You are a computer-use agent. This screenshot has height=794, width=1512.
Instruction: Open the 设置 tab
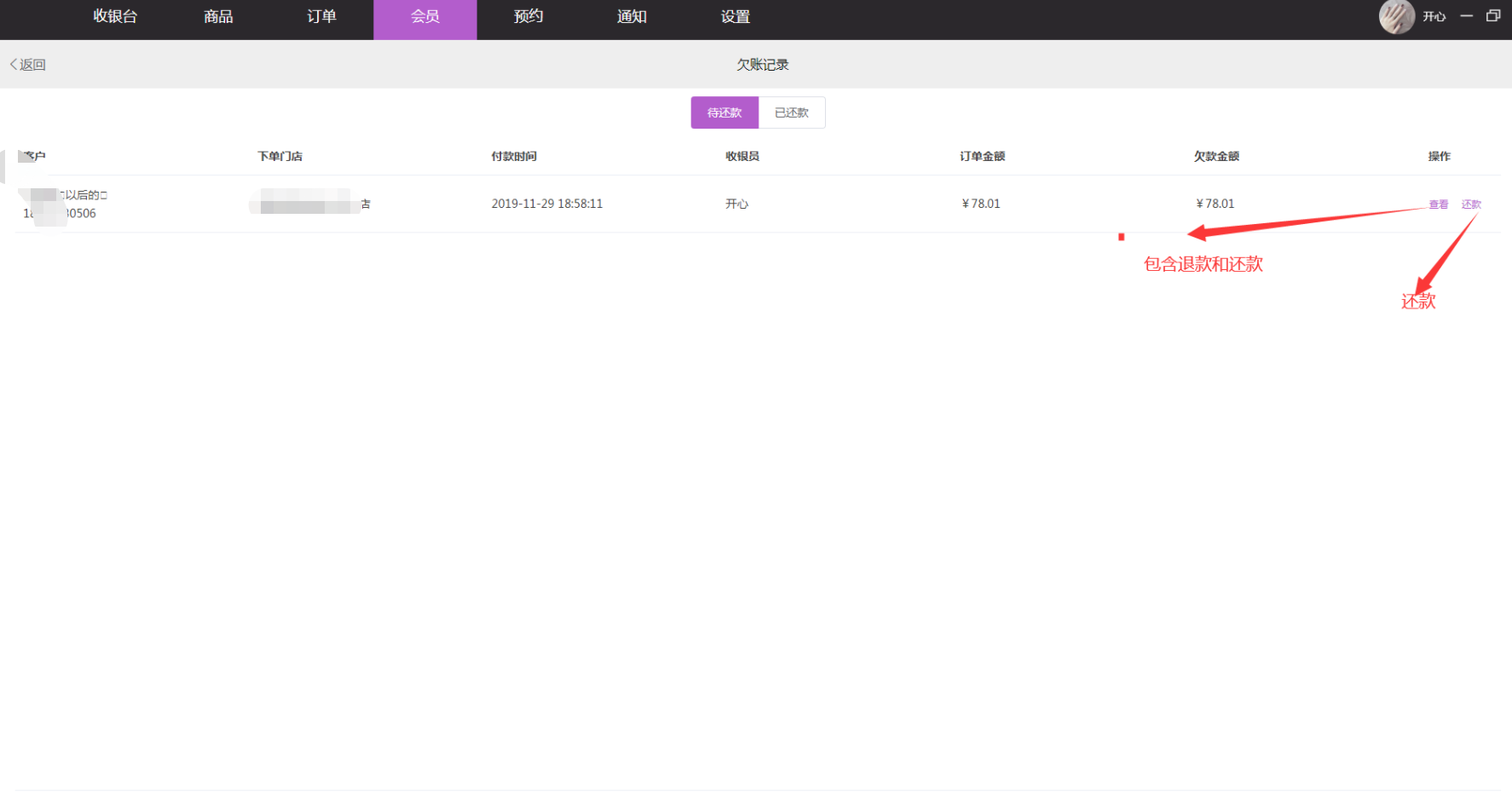(736, 17)
